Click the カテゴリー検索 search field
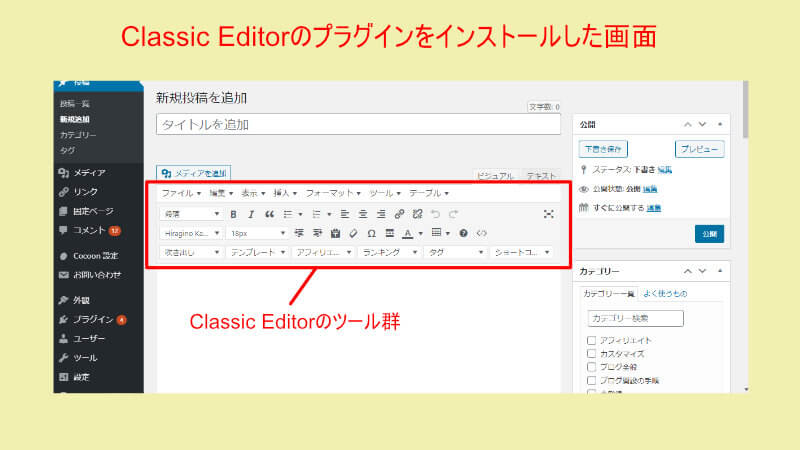The height and width of the screenshot is (450, 800). 635,318
